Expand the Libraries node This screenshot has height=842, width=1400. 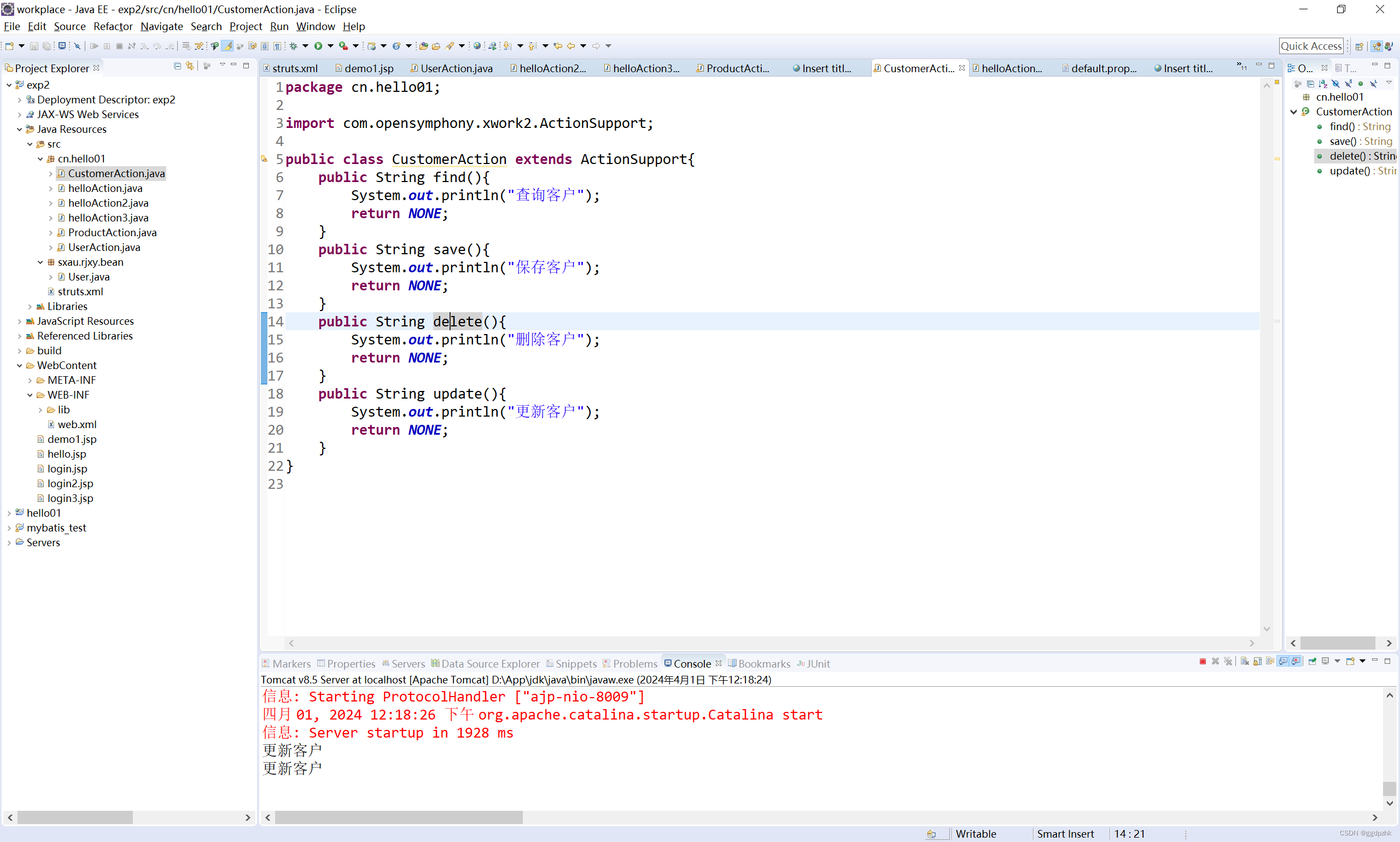(x=30, y=306)
